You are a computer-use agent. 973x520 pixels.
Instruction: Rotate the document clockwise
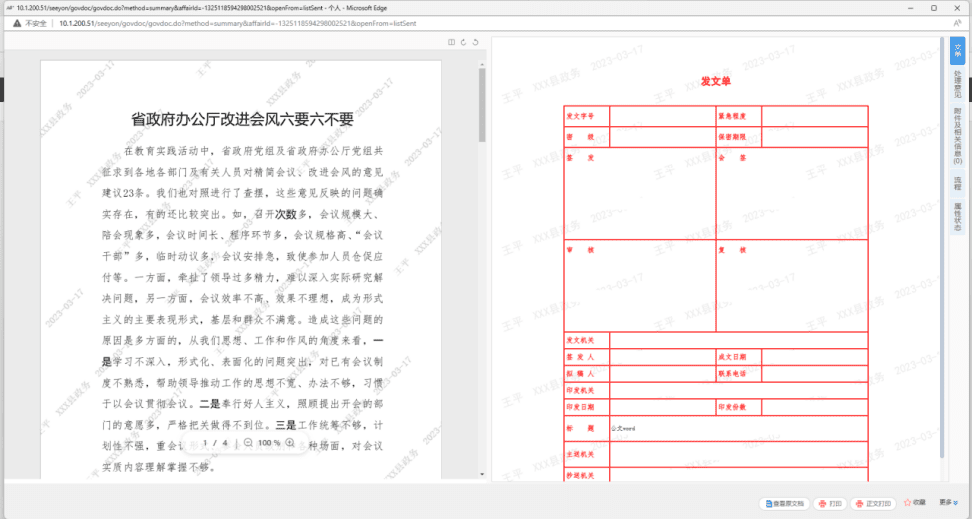pyautogui.click(x=463, y=42)
